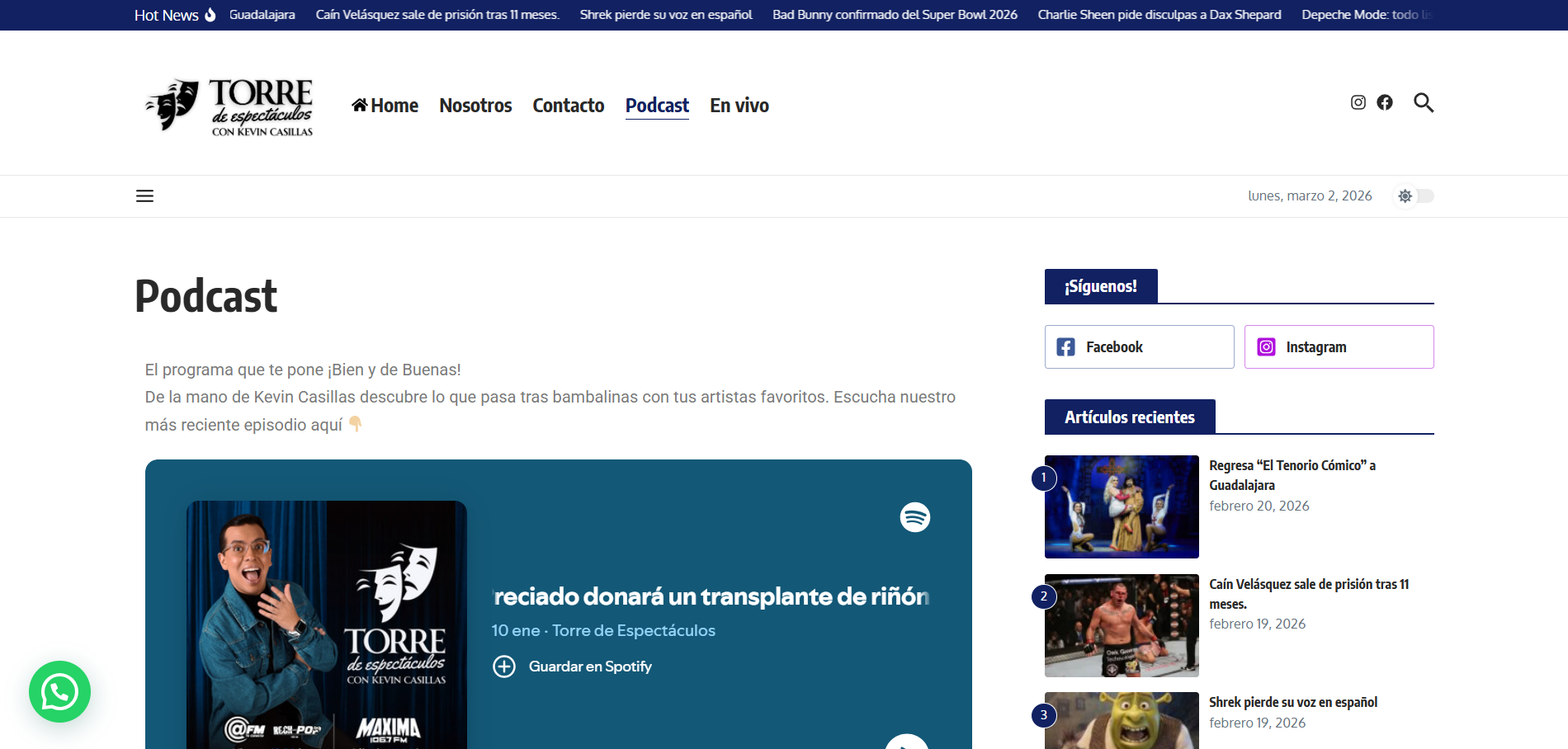This screenshot has height=749, width=1568.
Task: Open the Facebook icon in the header
Action: pos(1386,102)
